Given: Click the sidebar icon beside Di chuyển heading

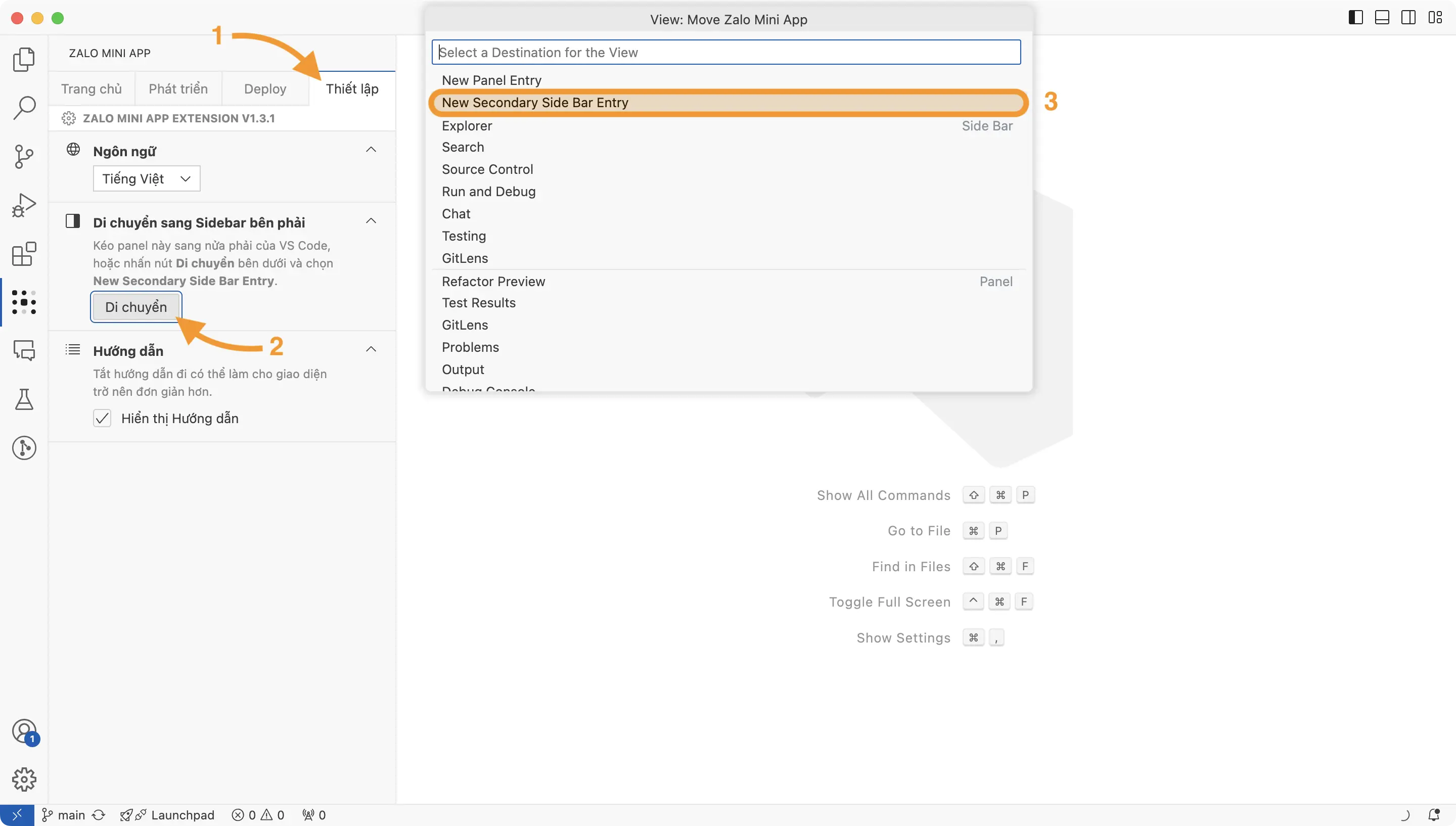Looking at the screenshot, I should click(x=73, y=221).
